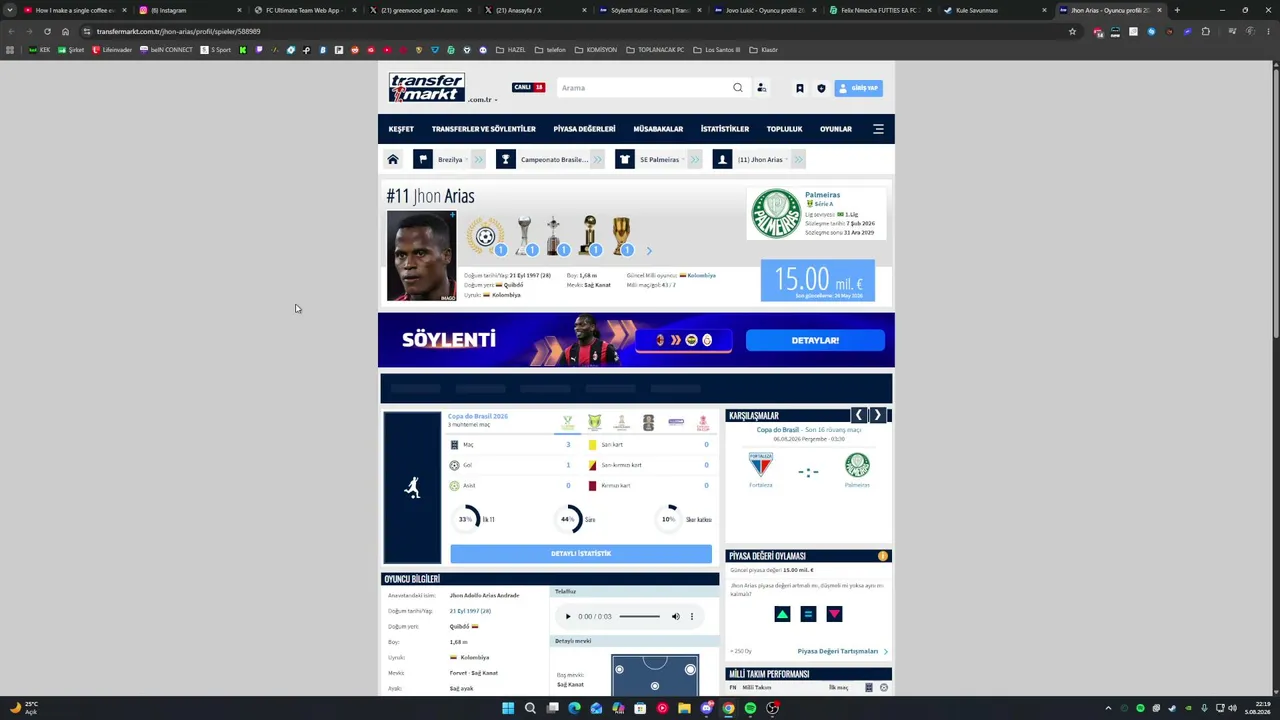Show more trophies with the blue chevron
1280x720 pixels.
pyautogui.click(x=649, y=251)
